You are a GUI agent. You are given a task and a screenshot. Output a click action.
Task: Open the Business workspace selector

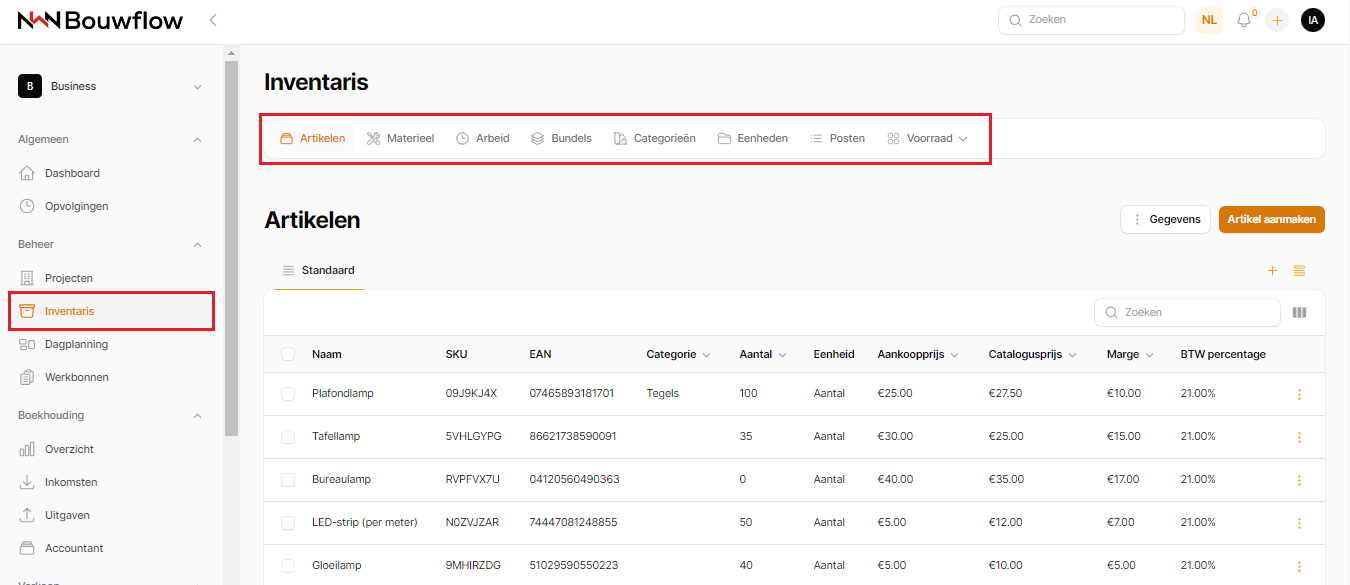(110, 87)
